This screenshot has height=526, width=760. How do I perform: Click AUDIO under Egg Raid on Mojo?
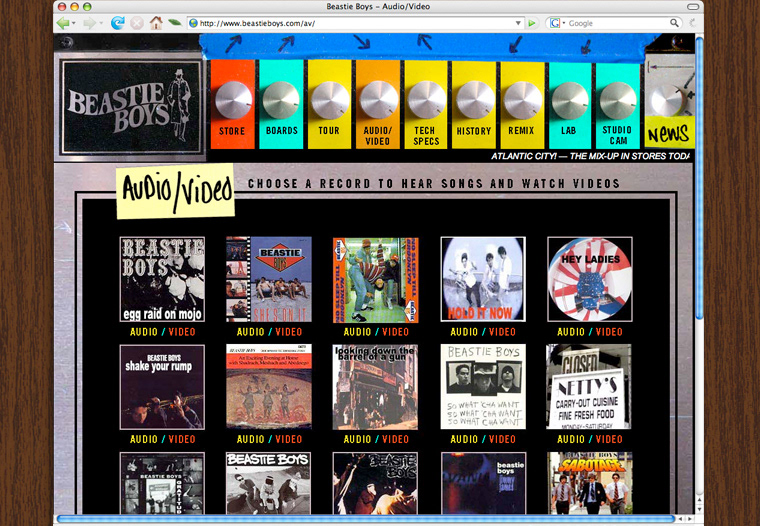pyautogui.click(x=144, y=332)
